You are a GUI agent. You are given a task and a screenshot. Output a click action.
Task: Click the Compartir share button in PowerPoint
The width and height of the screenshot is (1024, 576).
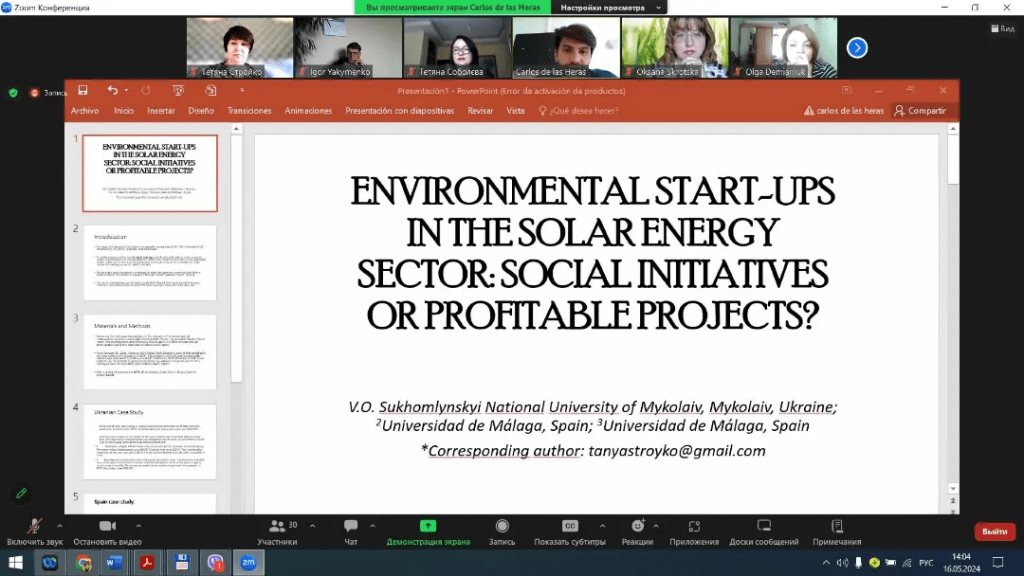(x=920, y=111)
